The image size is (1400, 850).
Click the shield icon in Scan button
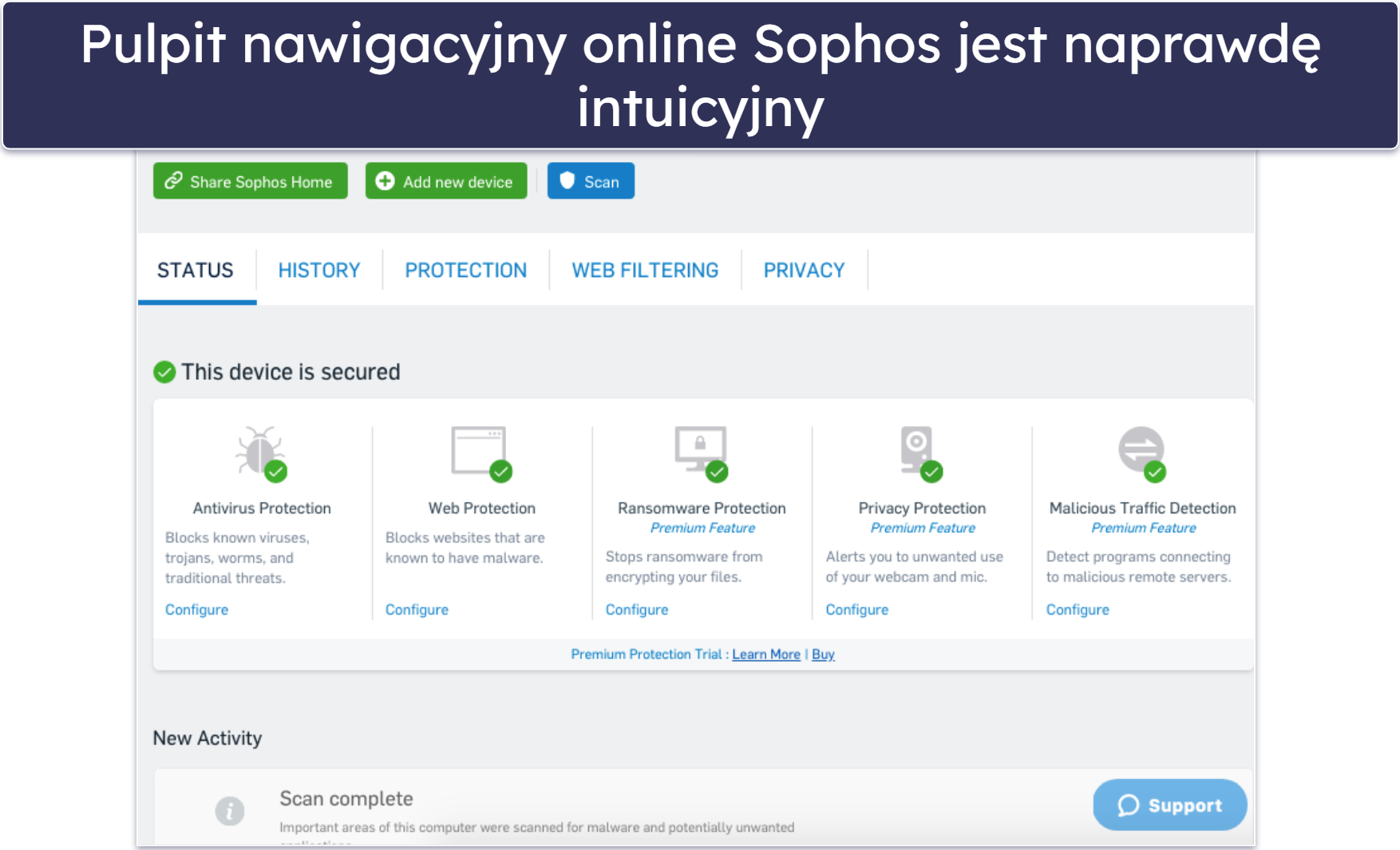pos(567,180)
